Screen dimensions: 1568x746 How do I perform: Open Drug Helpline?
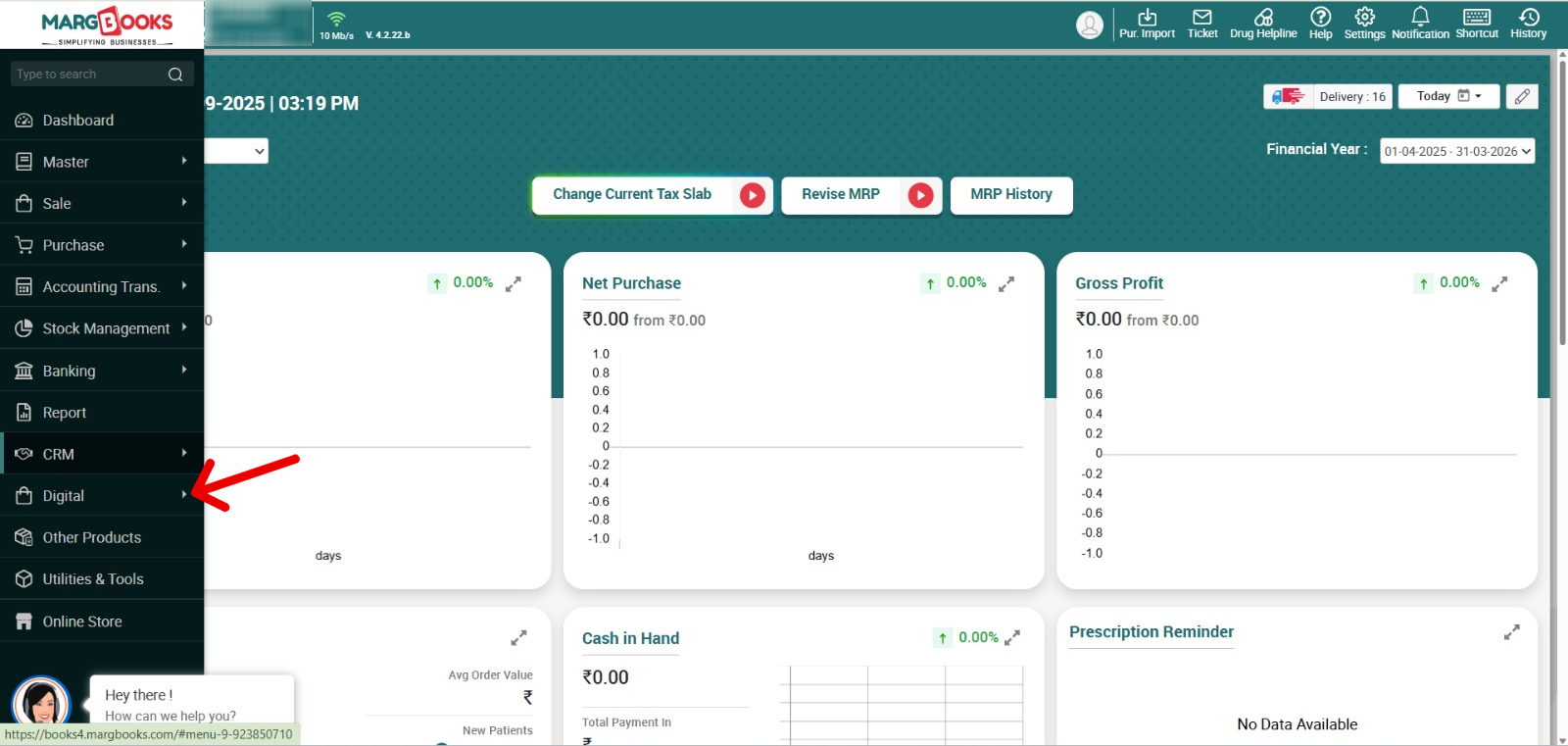(1263, 24)
